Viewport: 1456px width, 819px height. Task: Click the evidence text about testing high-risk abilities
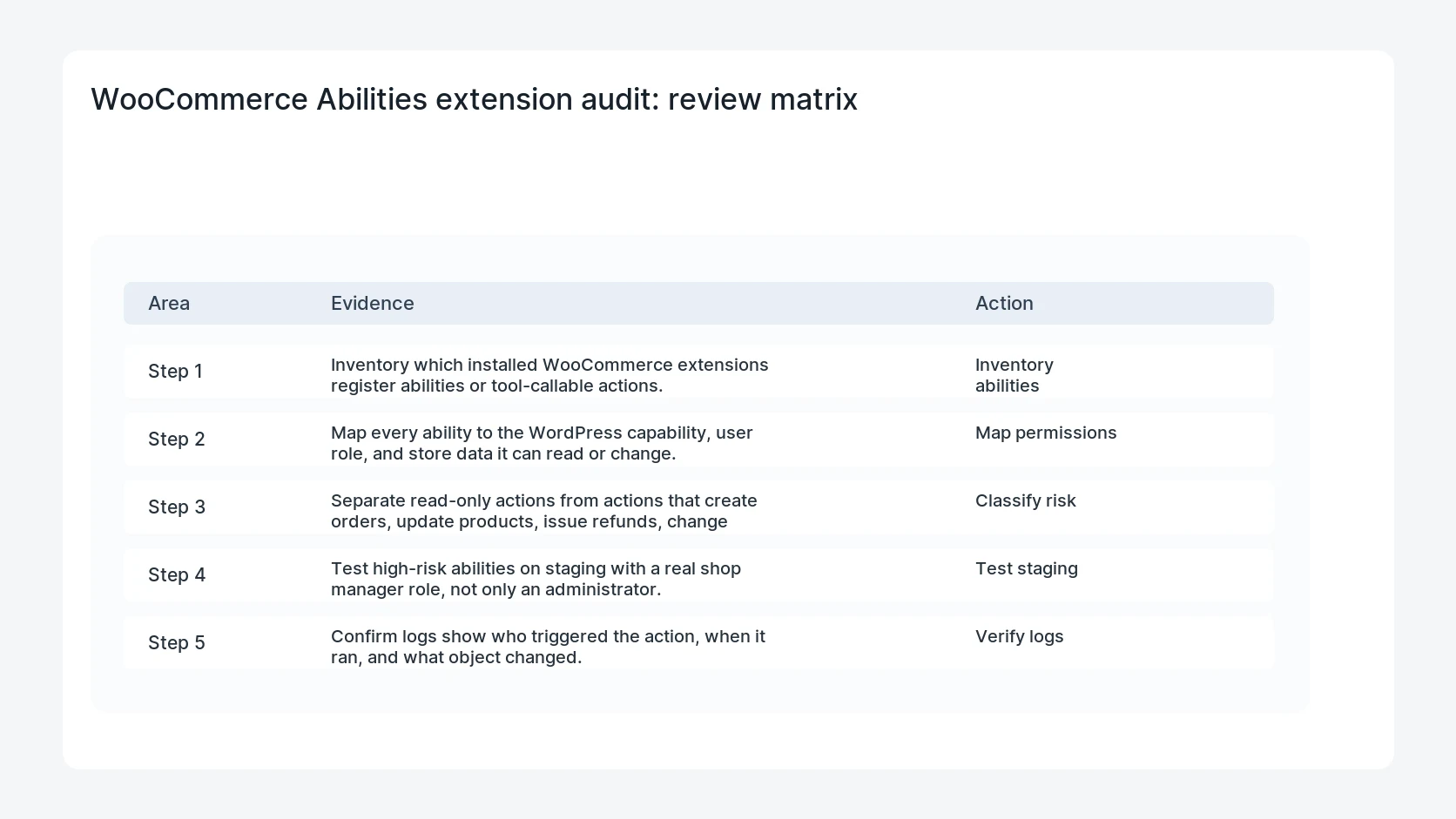coord(536,579)
